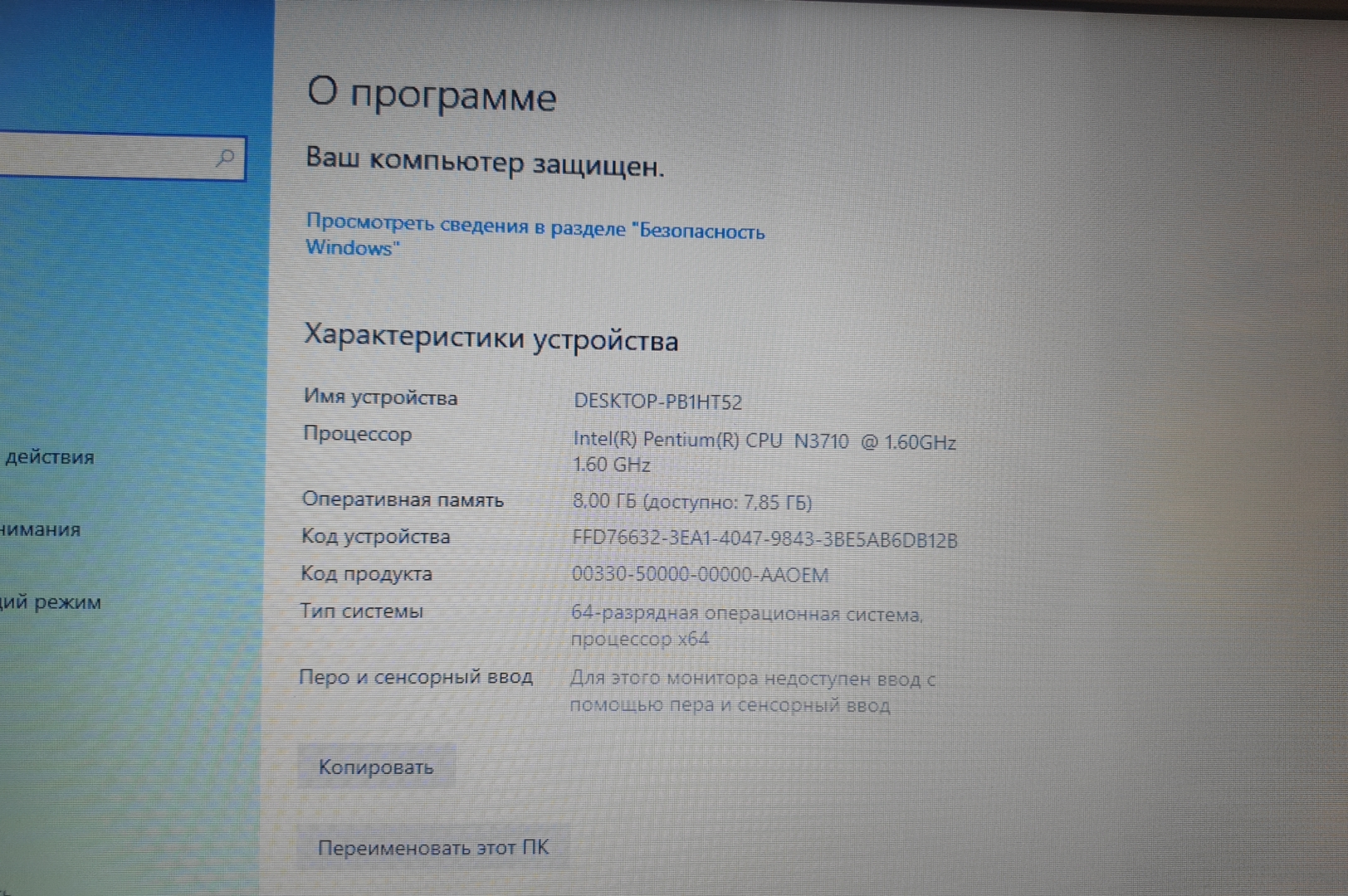
Task: Open the sidebar item ending in "действия"
Action: (49, 457)
